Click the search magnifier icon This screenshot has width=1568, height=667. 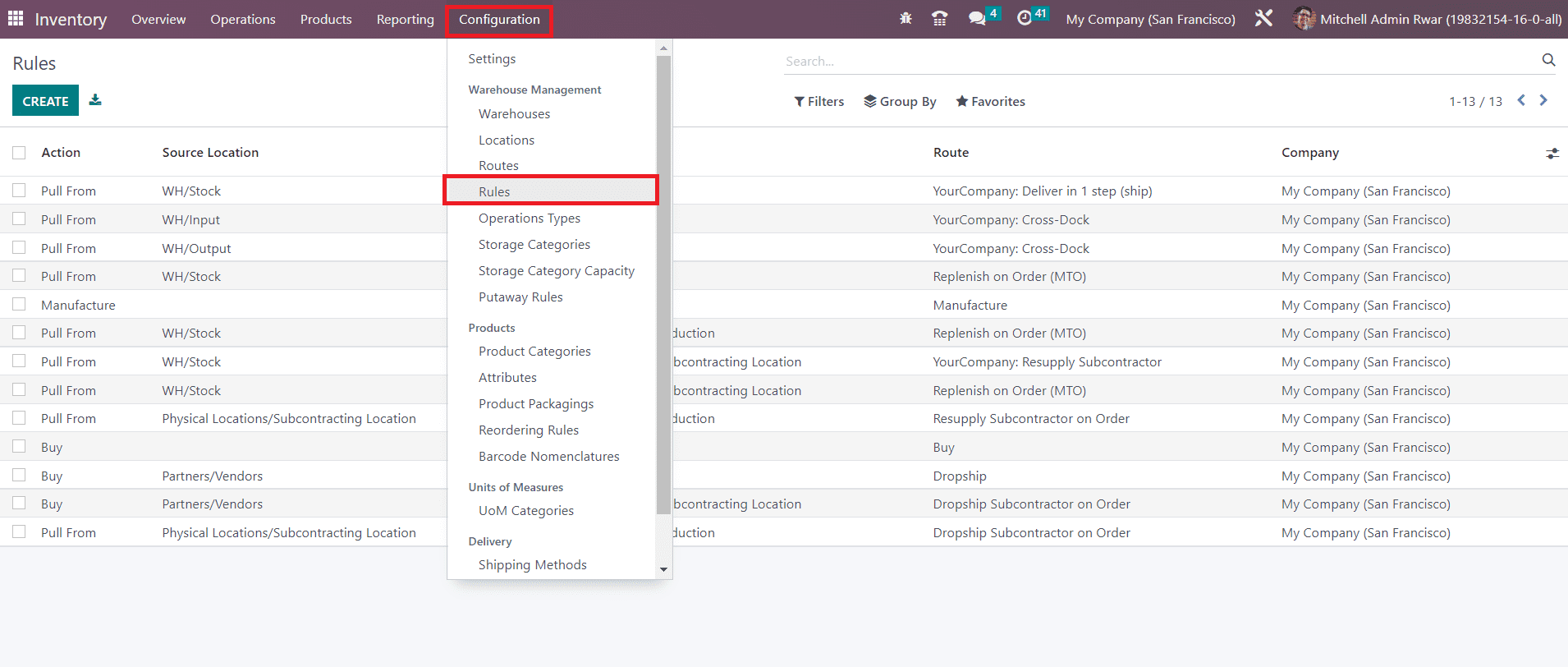tap(1548, 60)
